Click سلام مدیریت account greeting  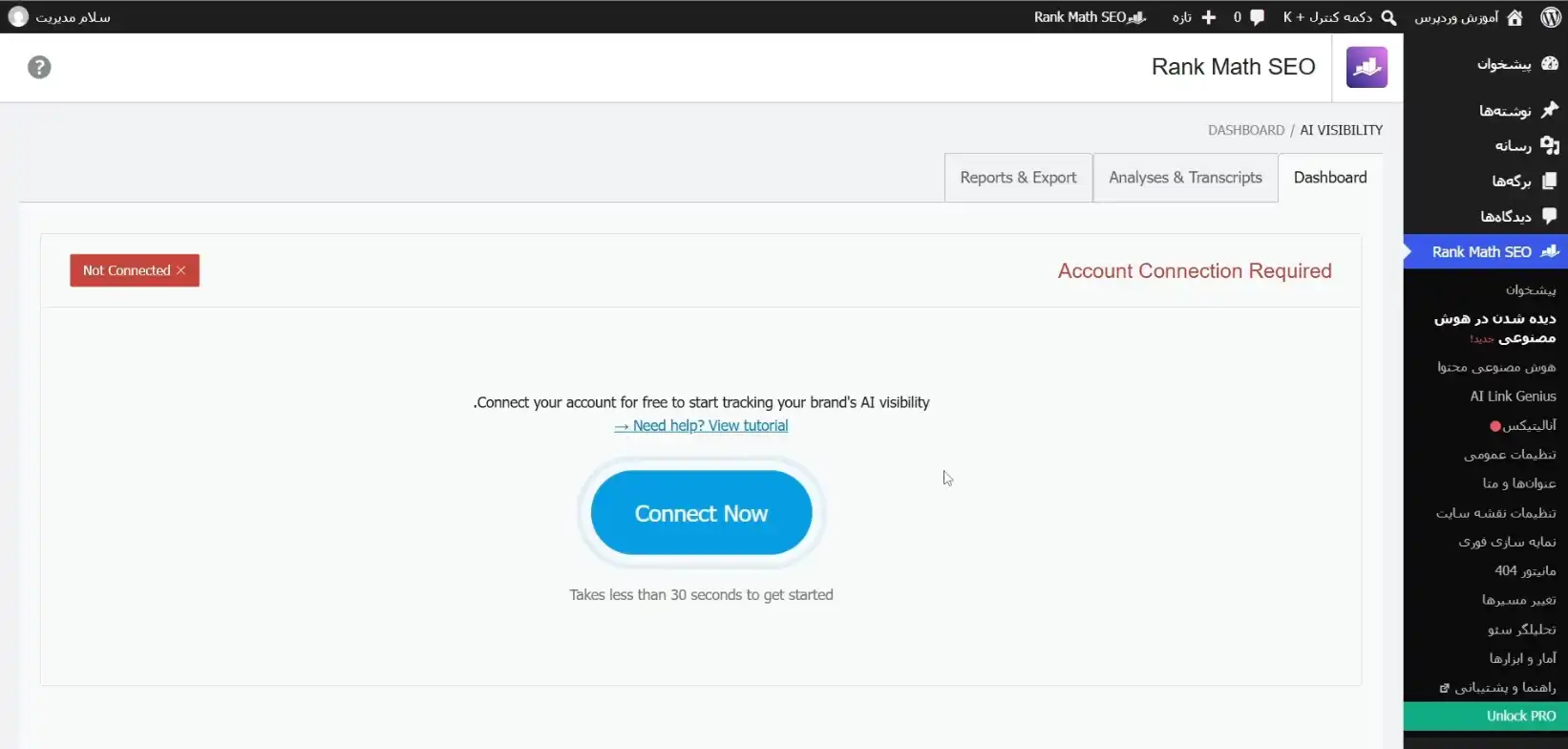[x=73, y=17]
